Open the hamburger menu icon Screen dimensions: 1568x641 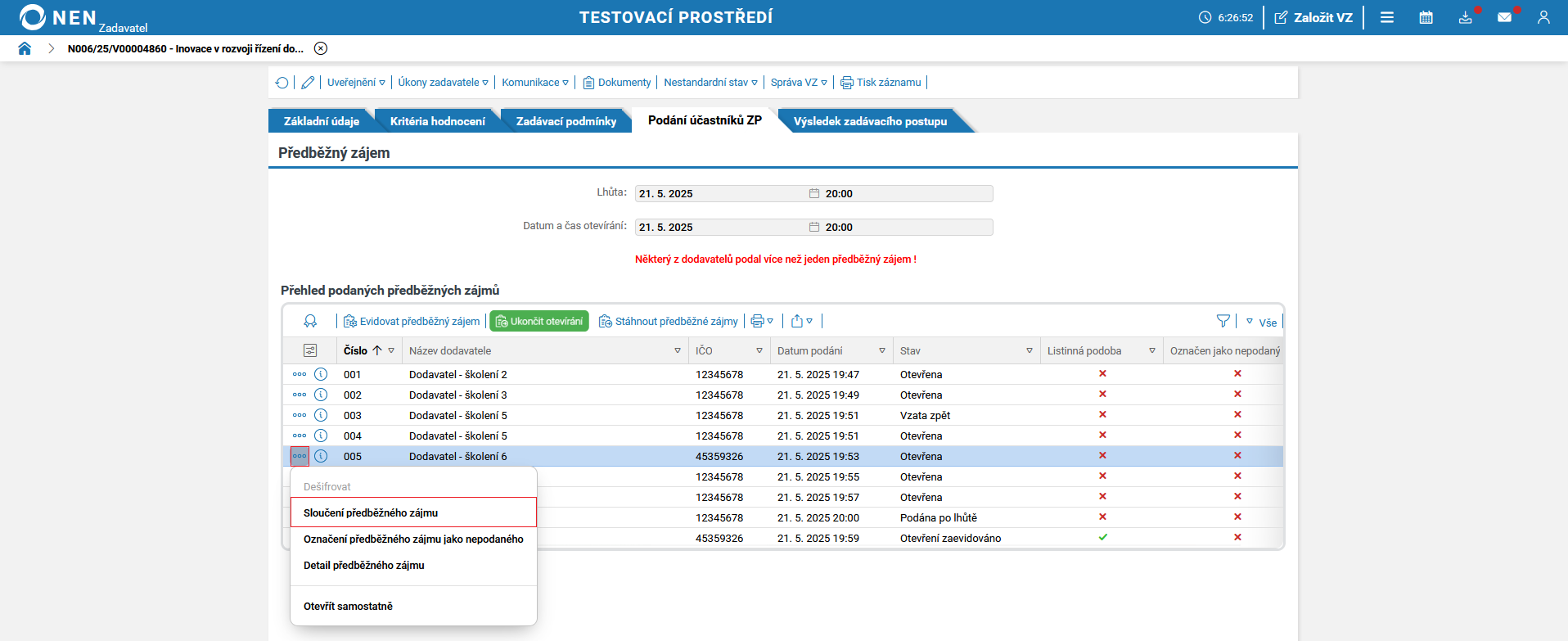[x=1387, y=17]
